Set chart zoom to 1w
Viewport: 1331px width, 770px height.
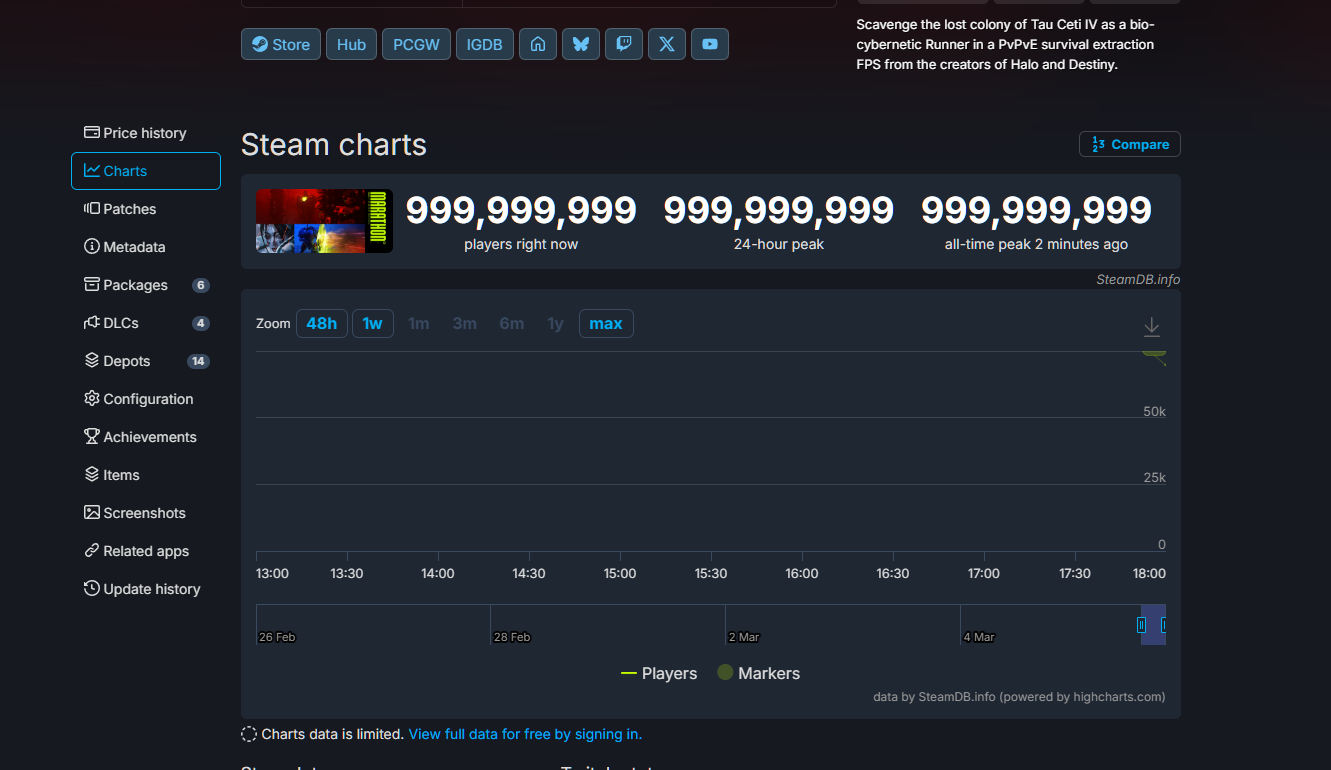pos(373,323)
